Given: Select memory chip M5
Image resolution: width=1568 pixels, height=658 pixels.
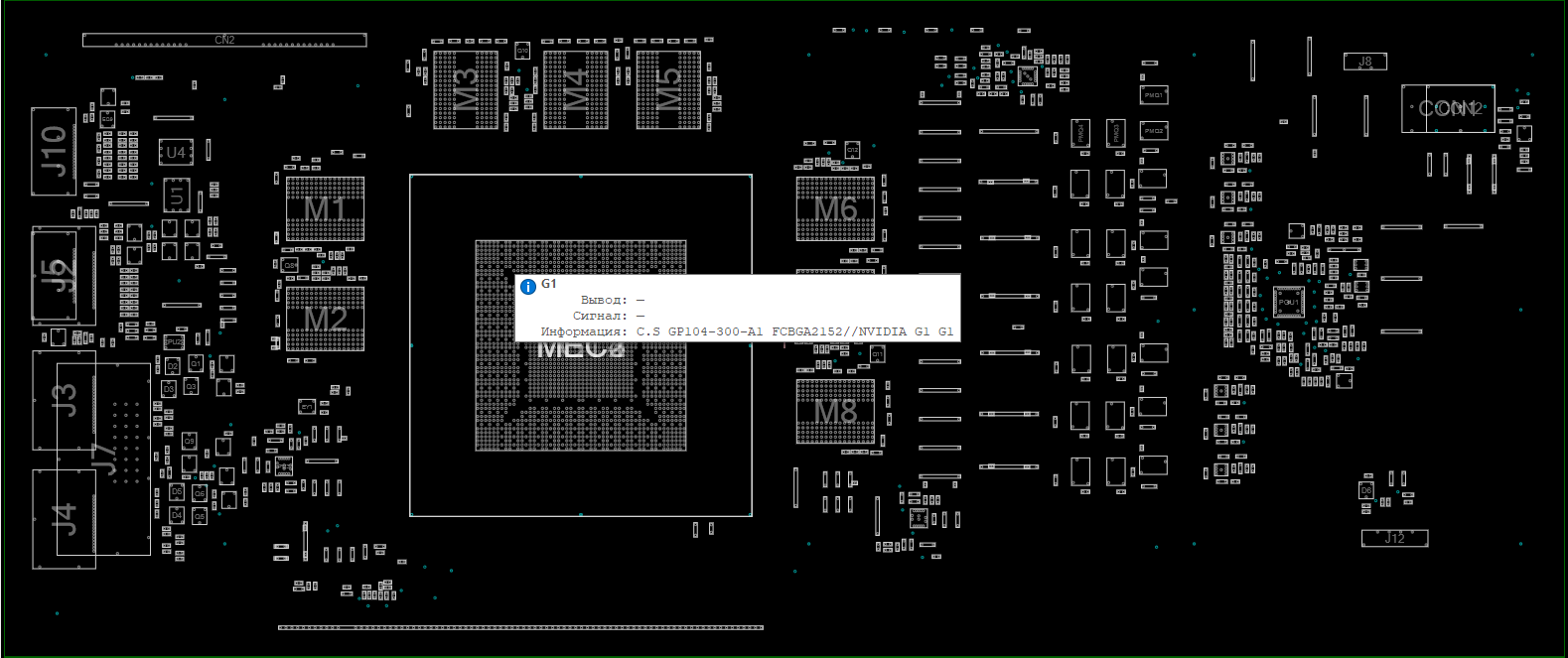Looking at the screenshot, I should coord(668,89).
